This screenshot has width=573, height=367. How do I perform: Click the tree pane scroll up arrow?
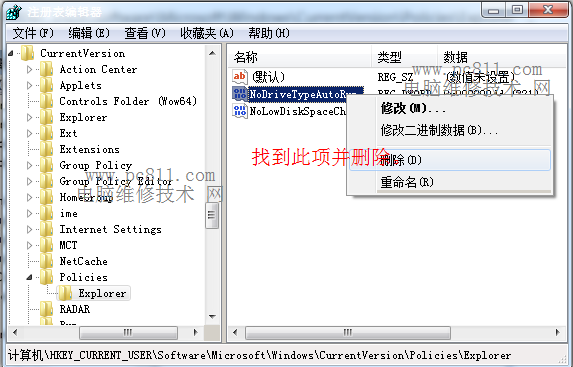coord(212,53)
